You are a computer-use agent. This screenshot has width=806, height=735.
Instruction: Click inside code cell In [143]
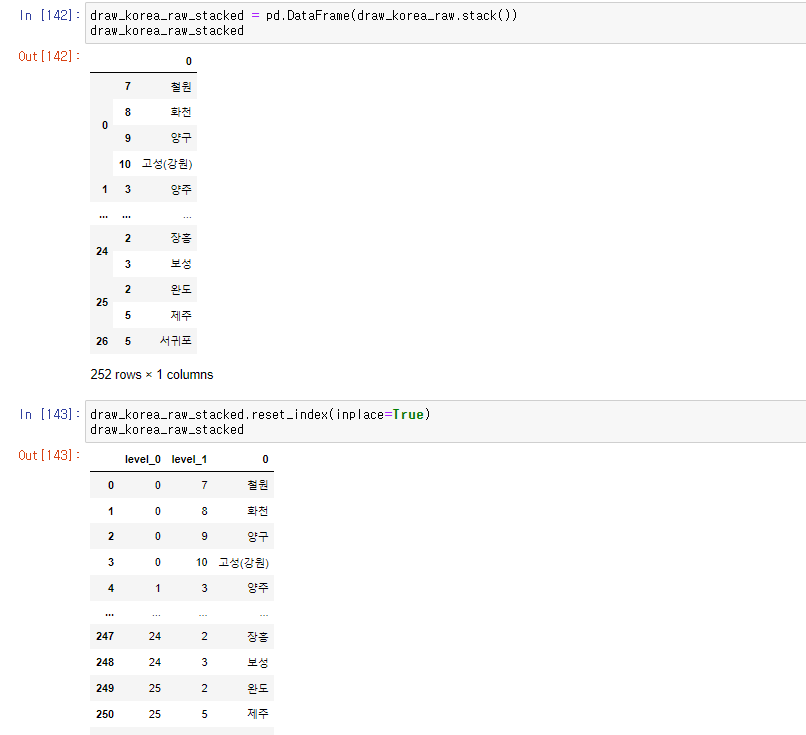[x=445, y=421]
